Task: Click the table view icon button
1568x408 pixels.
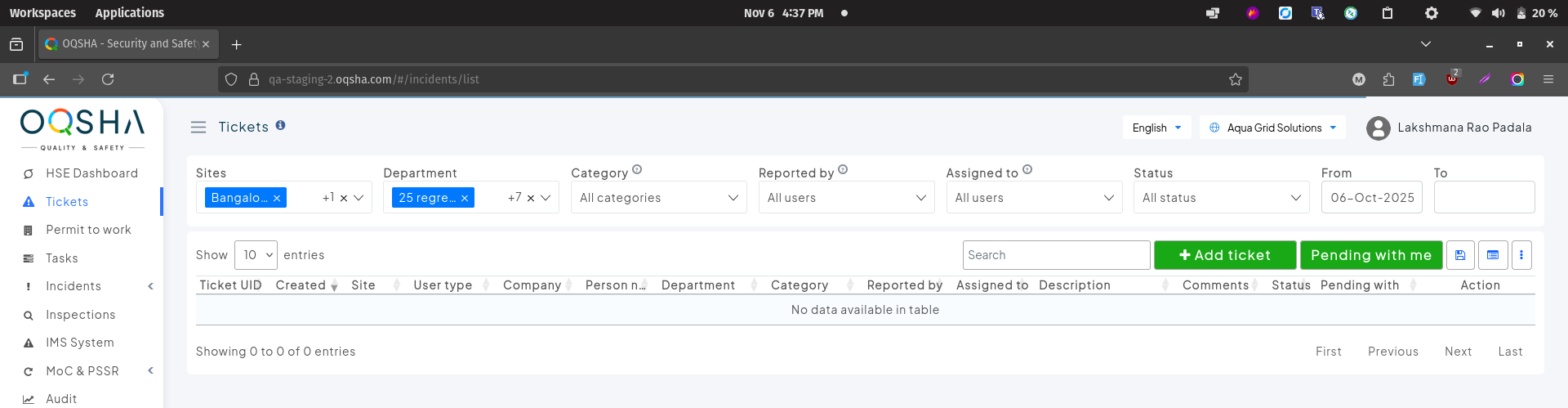Action: tap(1493, 255)
